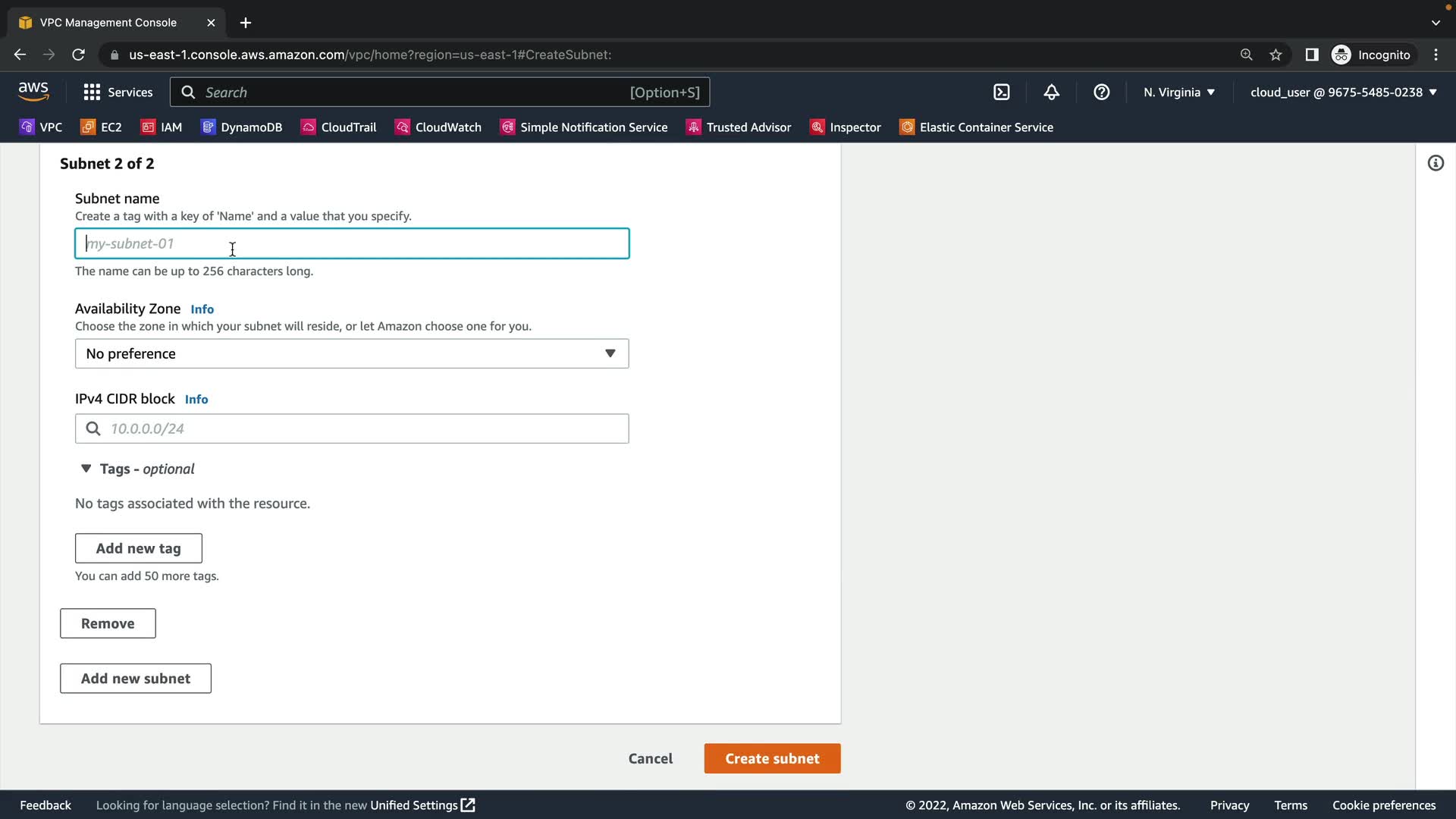The image size is (1456, 819).
Task: Open the help question mark icon
Action: point(1101,92)
